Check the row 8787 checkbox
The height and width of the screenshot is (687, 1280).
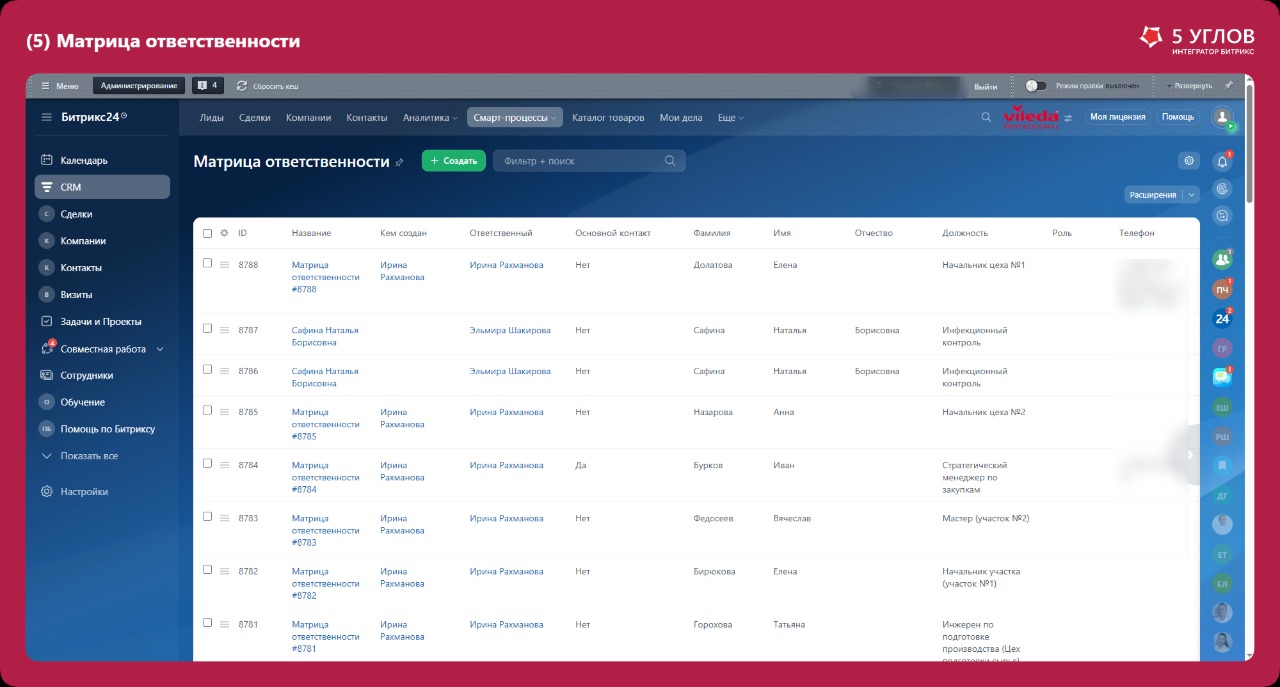(x=207, y=328)
